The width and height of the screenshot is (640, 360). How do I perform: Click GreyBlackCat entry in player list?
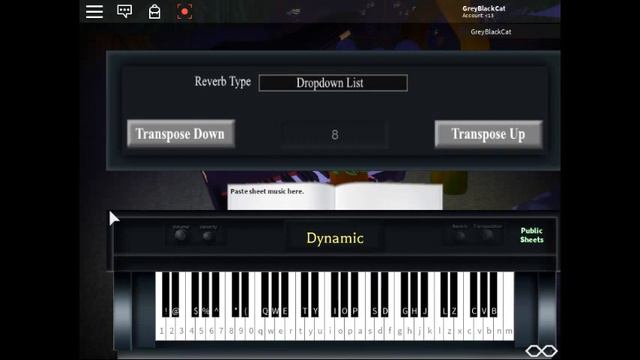(491, 31)
